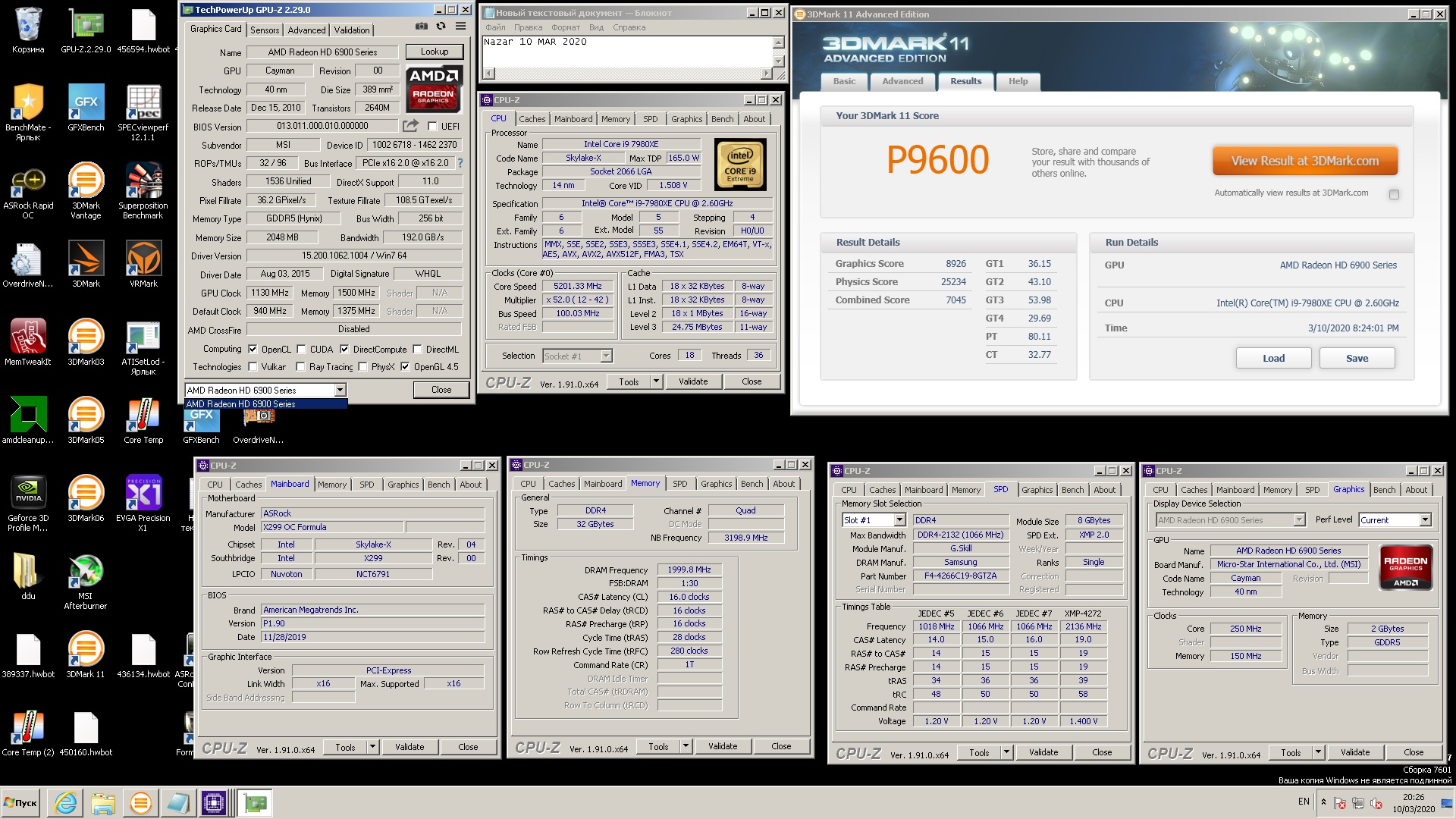Open Windows Explorer folder in taskbar
This screenshot has width=1456, height=819.
pyautogui.click(x=103, y=802)
